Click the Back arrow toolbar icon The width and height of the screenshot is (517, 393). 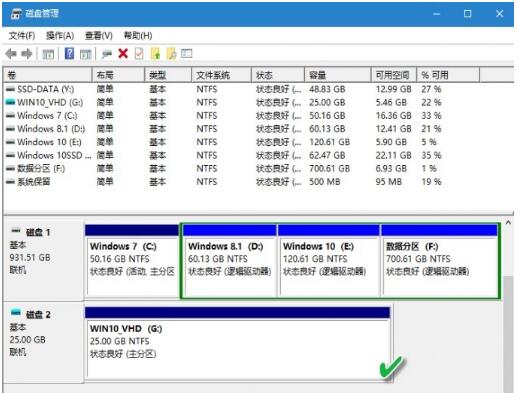tap(11, 54)
